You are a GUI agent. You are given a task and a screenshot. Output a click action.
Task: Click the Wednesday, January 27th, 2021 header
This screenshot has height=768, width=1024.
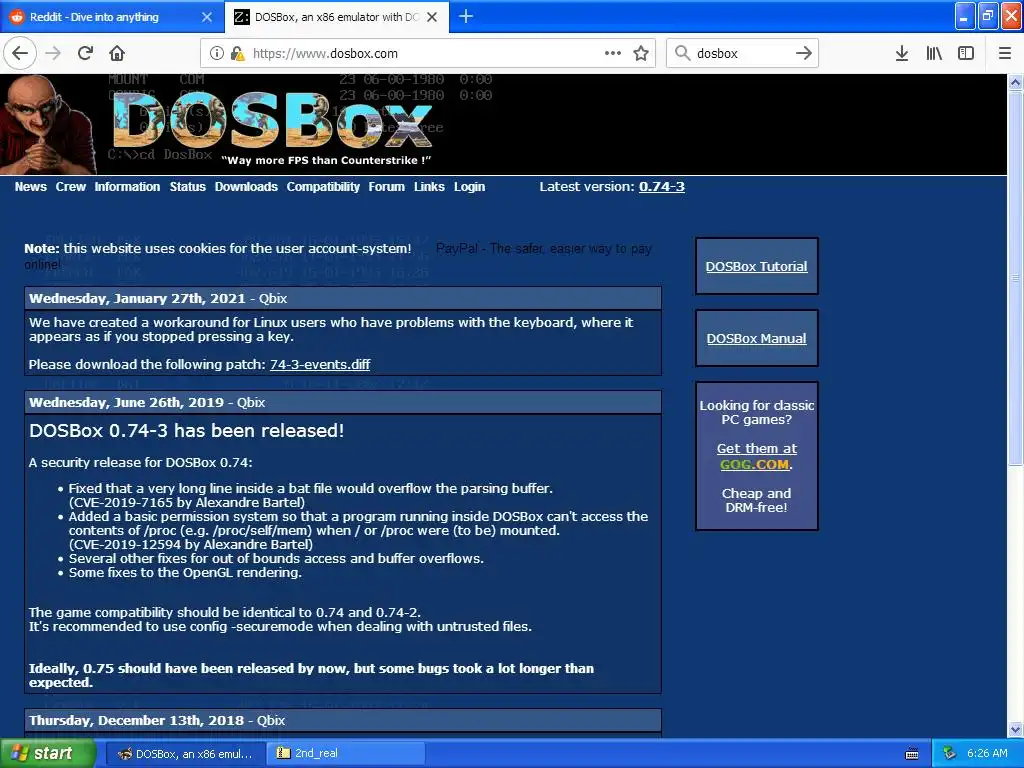tap(343, 298)
